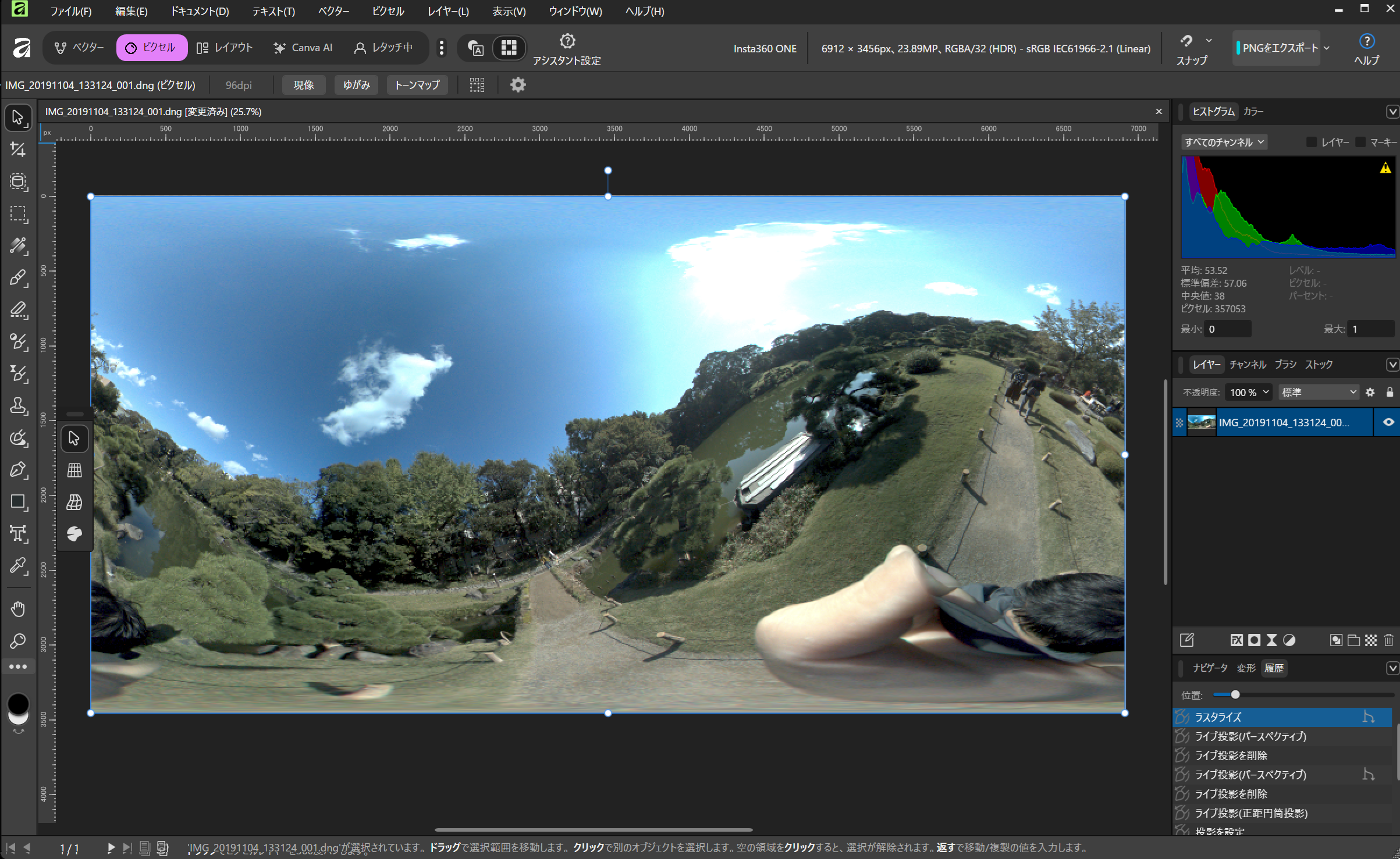Select the Crop tool in left toolbar

click(17, 150)
